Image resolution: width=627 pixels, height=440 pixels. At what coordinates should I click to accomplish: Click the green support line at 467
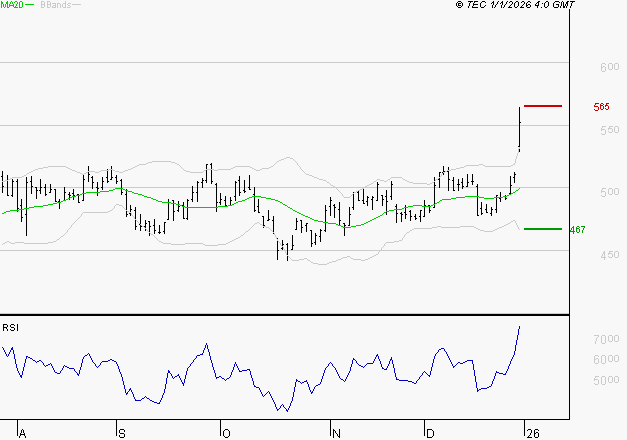[x=543, y=229]
